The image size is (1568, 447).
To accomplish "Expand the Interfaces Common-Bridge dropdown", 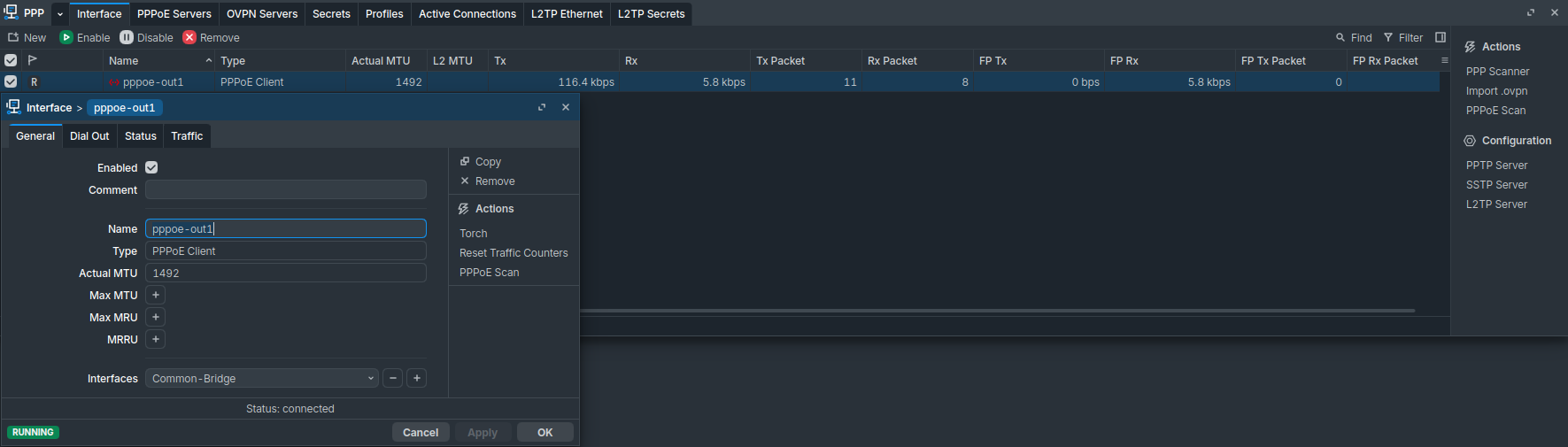I will tap(371, 378).
